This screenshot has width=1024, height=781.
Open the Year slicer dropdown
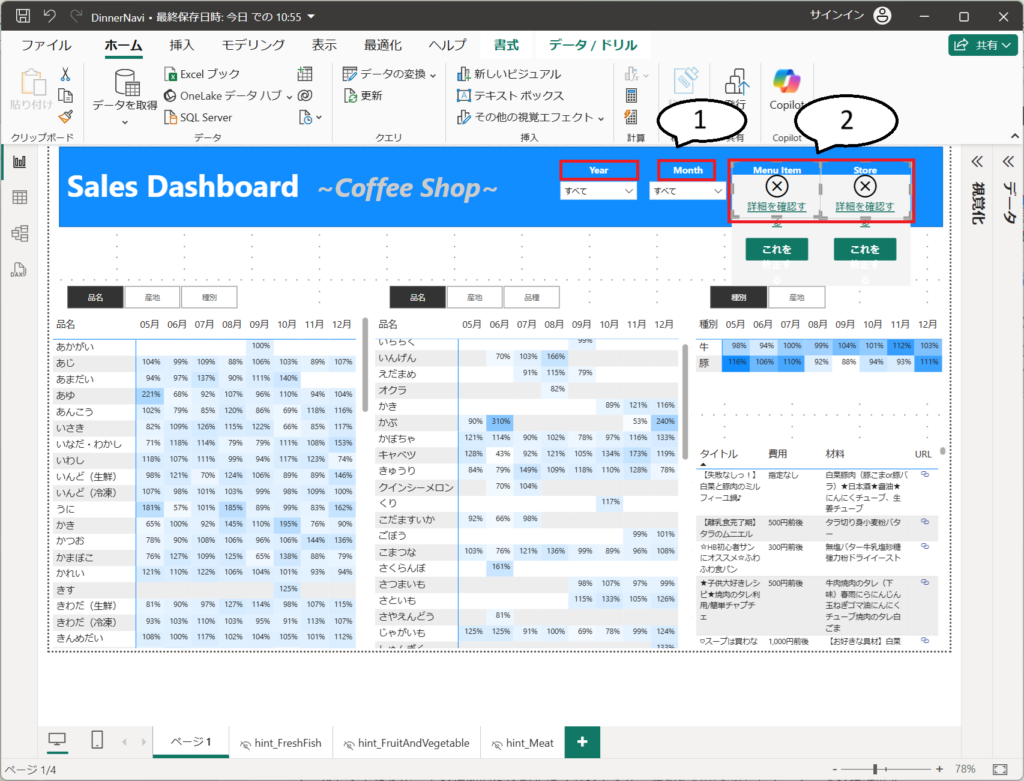pyautogui.click(x=598, y=190)
